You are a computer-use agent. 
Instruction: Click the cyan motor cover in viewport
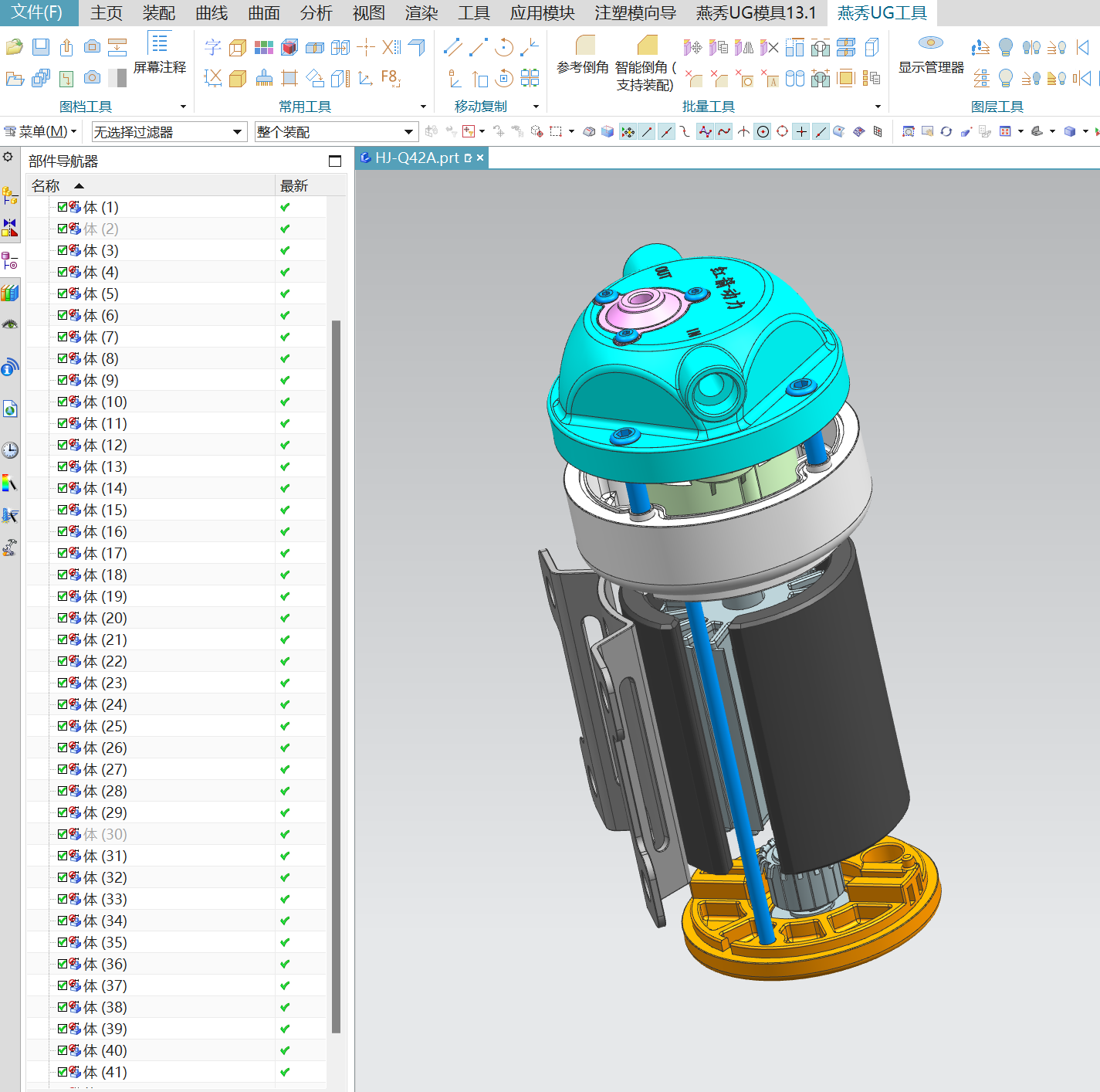tap(699, 363)
